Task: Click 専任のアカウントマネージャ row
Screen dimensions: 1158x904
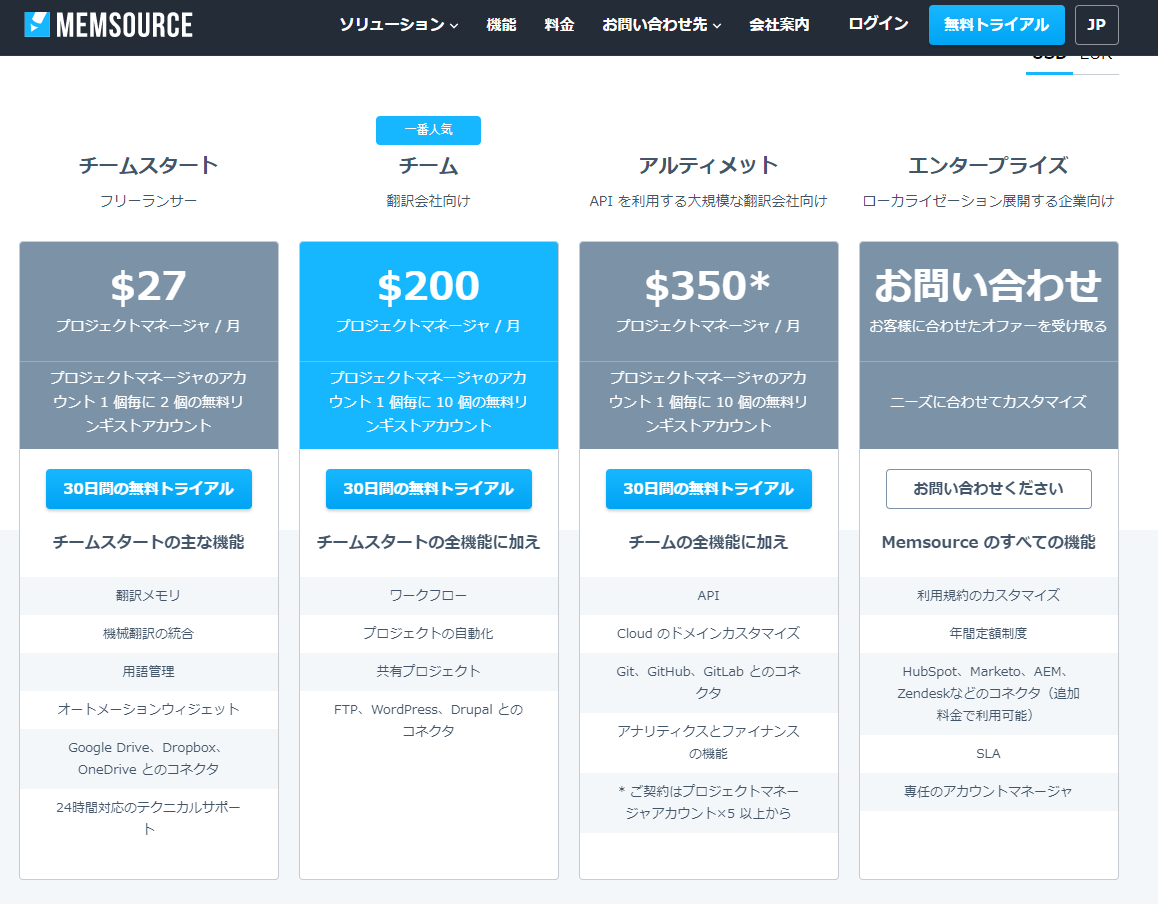Action: [988, 792]
